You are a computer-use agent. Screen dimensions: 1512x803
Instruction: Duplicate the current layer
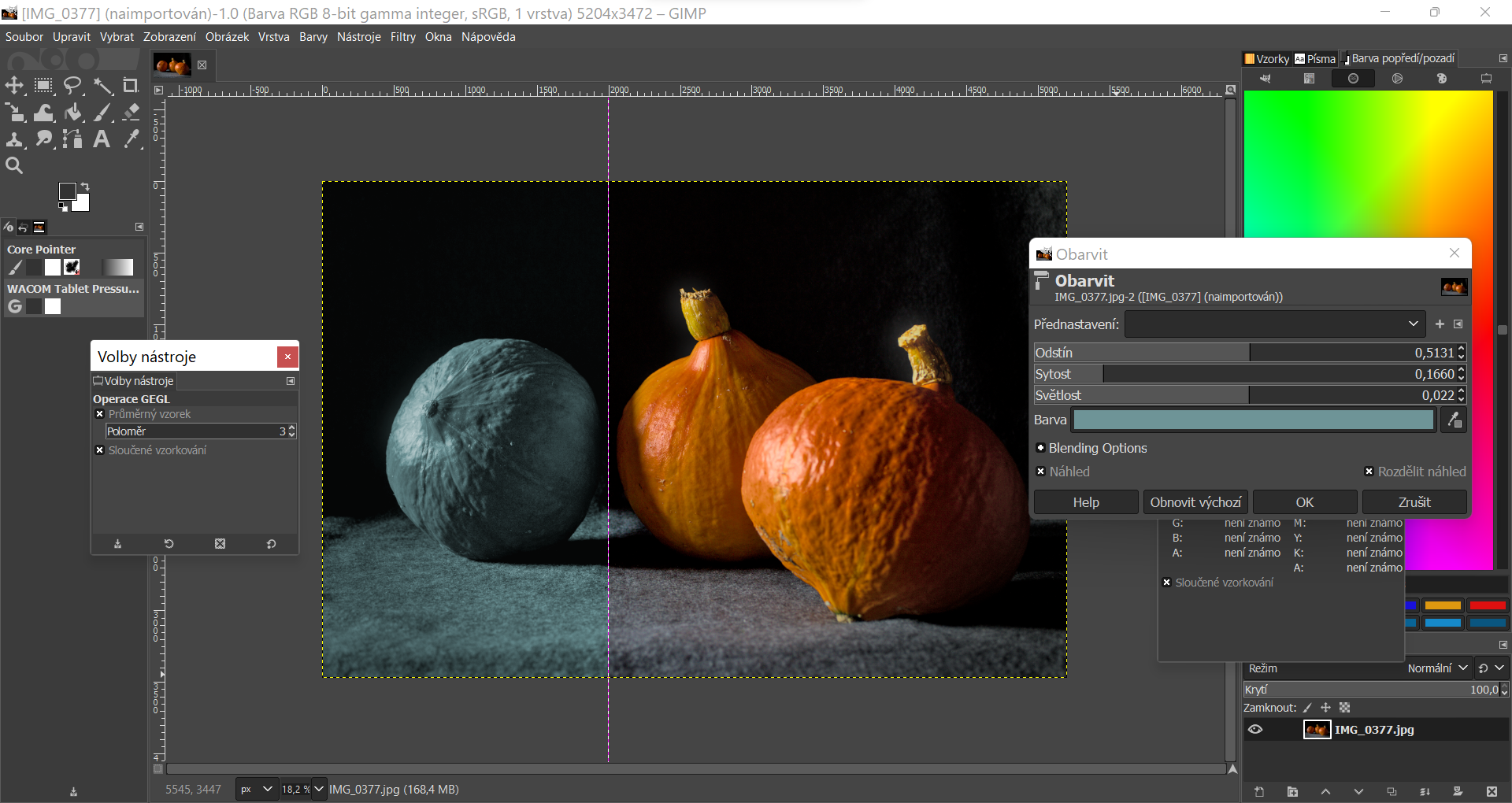pos(1392,791)
